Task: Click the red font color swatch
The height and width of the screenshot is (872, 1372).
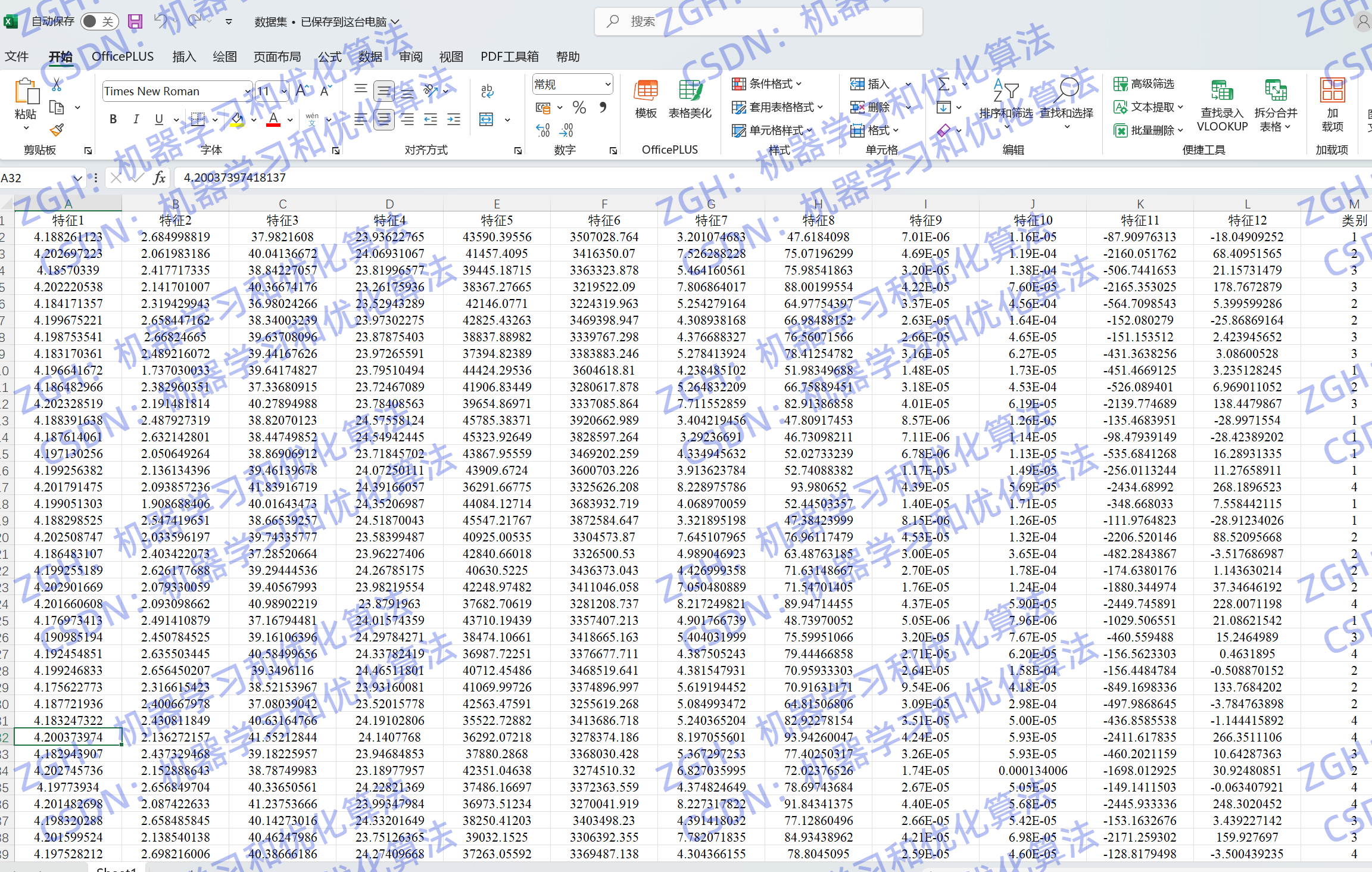Action: pyautogui.click(x=273, y=119)
